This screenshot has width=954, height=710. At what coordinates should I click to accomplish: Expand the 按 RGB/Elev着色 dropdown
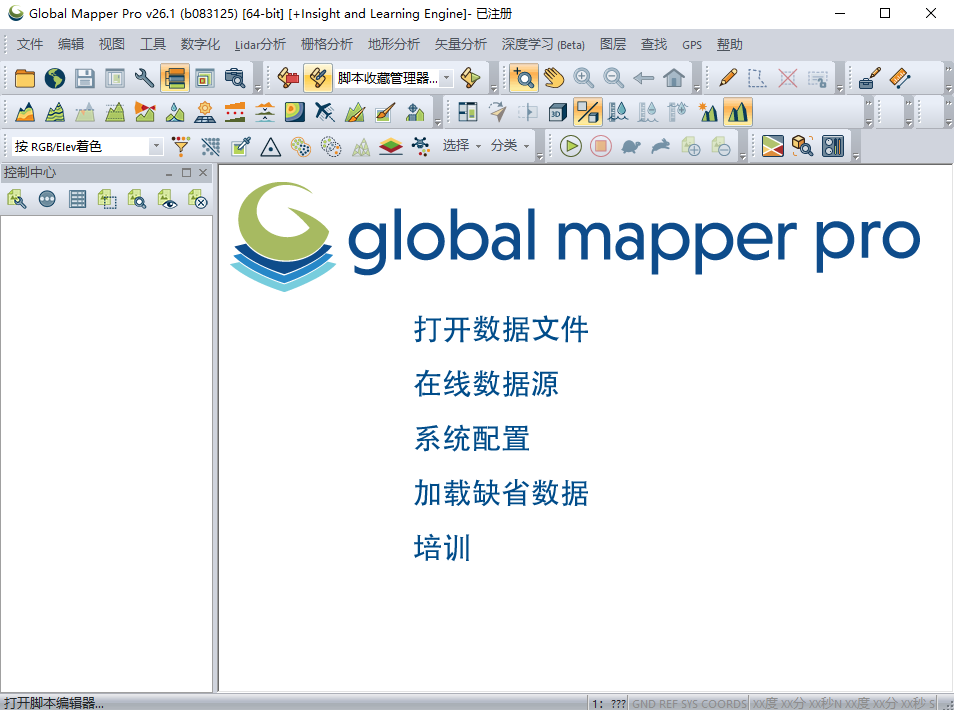pos(156,146)
